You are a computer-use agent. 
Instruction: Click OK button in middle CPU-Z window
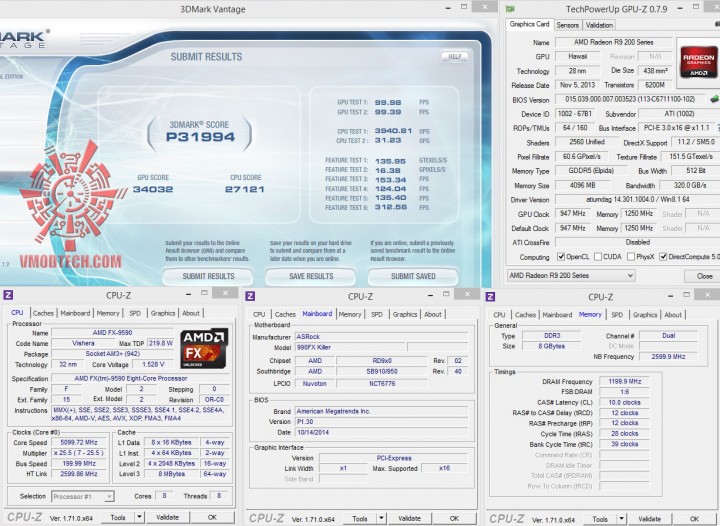tap(454, 518)
